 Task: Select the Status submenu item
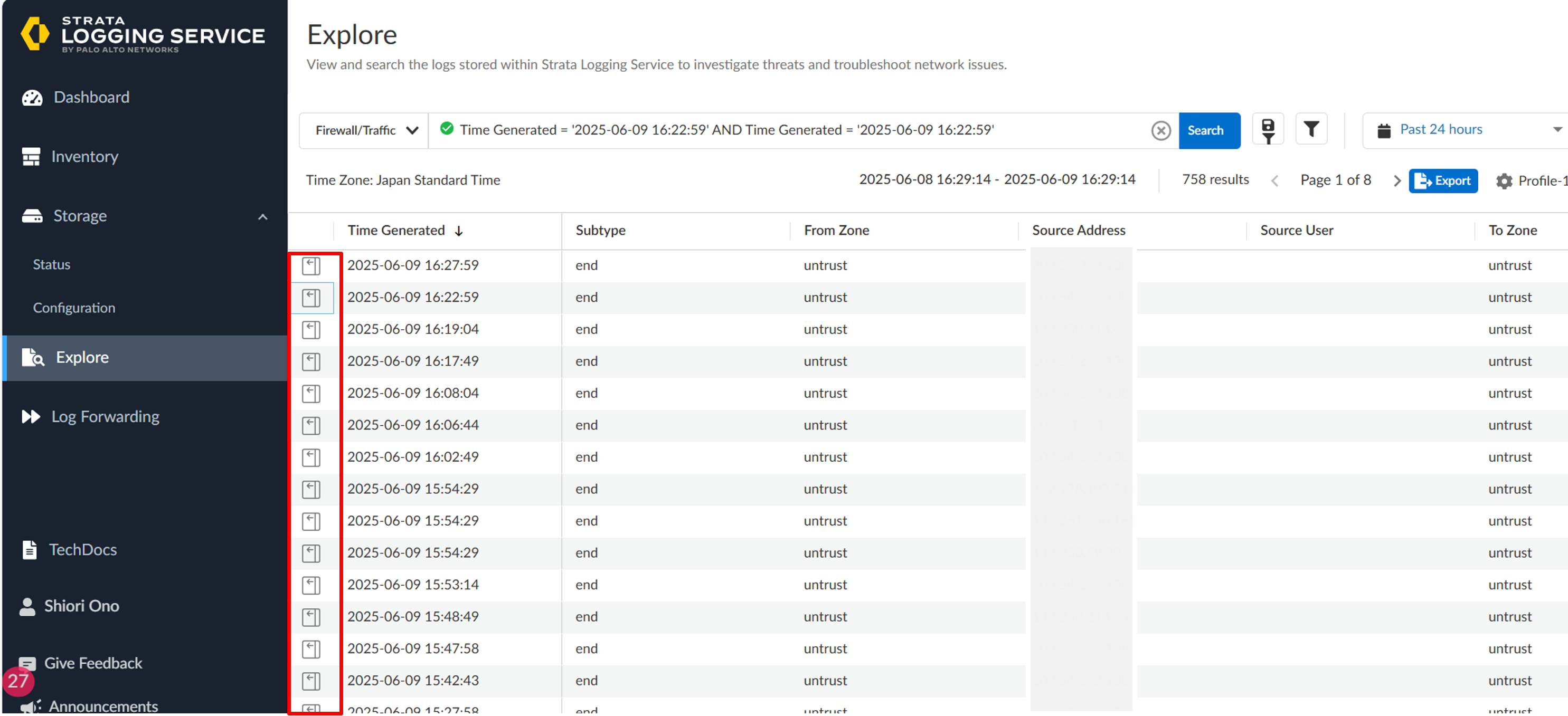pos(52,264)
